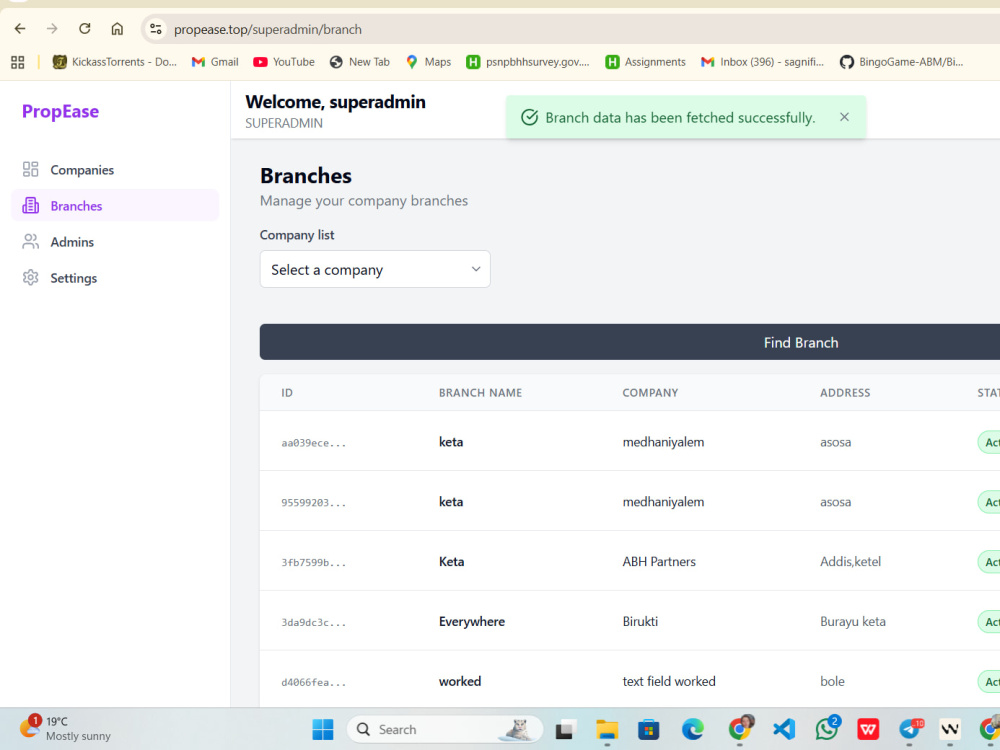Click address bole

tap(832, 681)
